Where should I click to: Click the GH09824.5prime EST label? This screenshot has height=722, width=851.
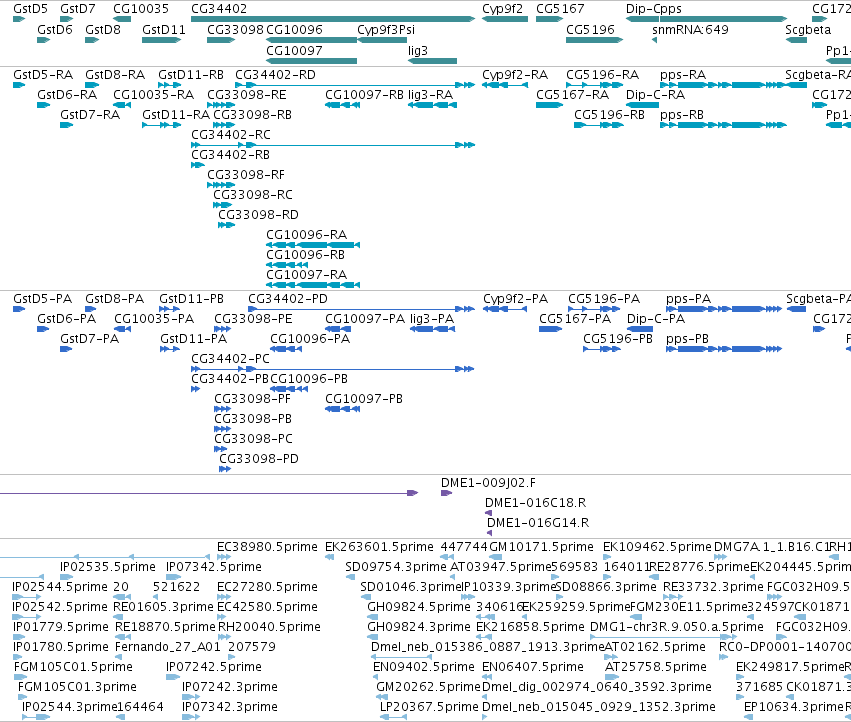click(419, 607)
